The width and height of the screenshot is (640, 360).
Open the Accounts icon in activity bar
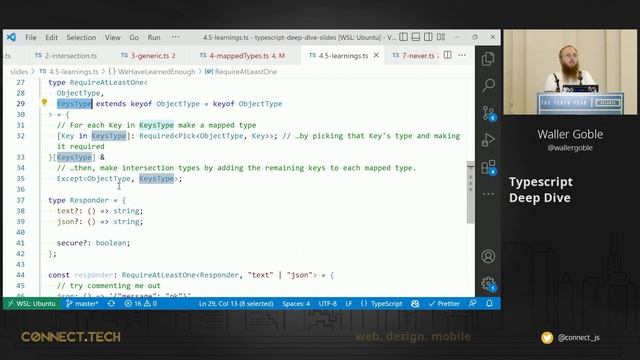[488, 256]
